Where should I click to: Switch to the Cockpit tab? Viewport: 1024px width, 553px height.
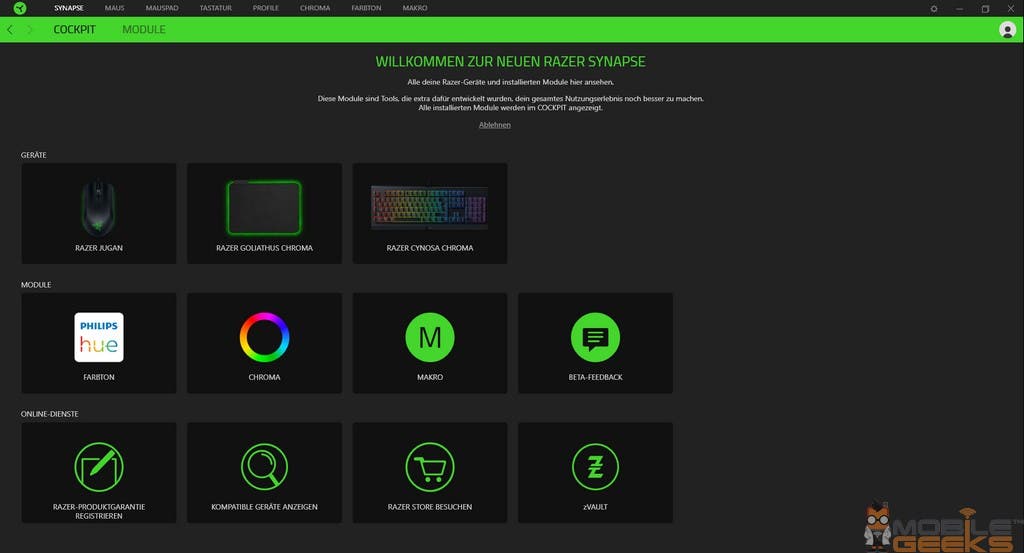coord(74,29)
